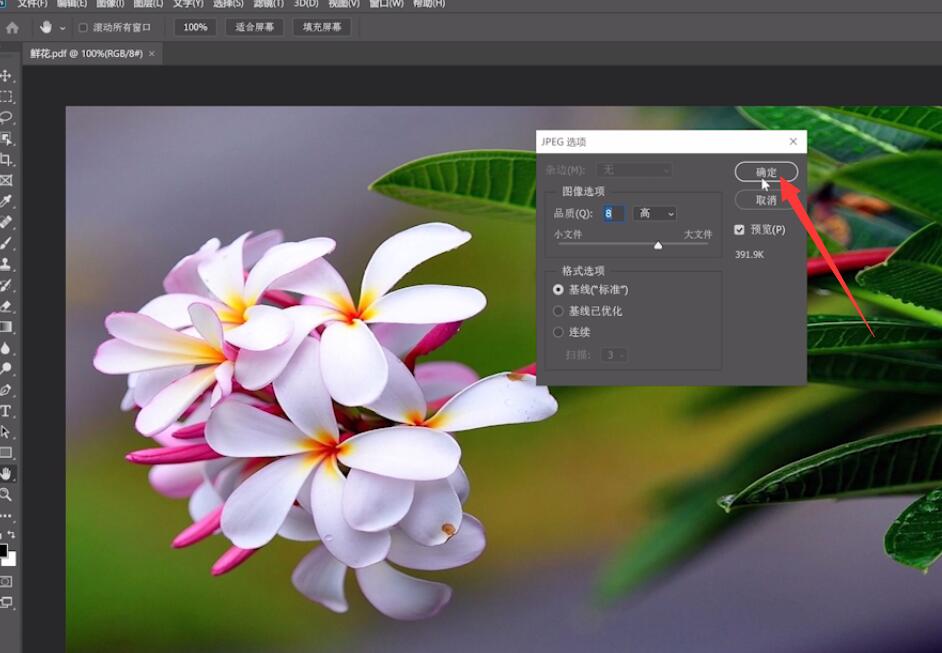This screenshot has height=653, width=942.
Task: Select the Frame tool
Action: [x=6, y=180]
